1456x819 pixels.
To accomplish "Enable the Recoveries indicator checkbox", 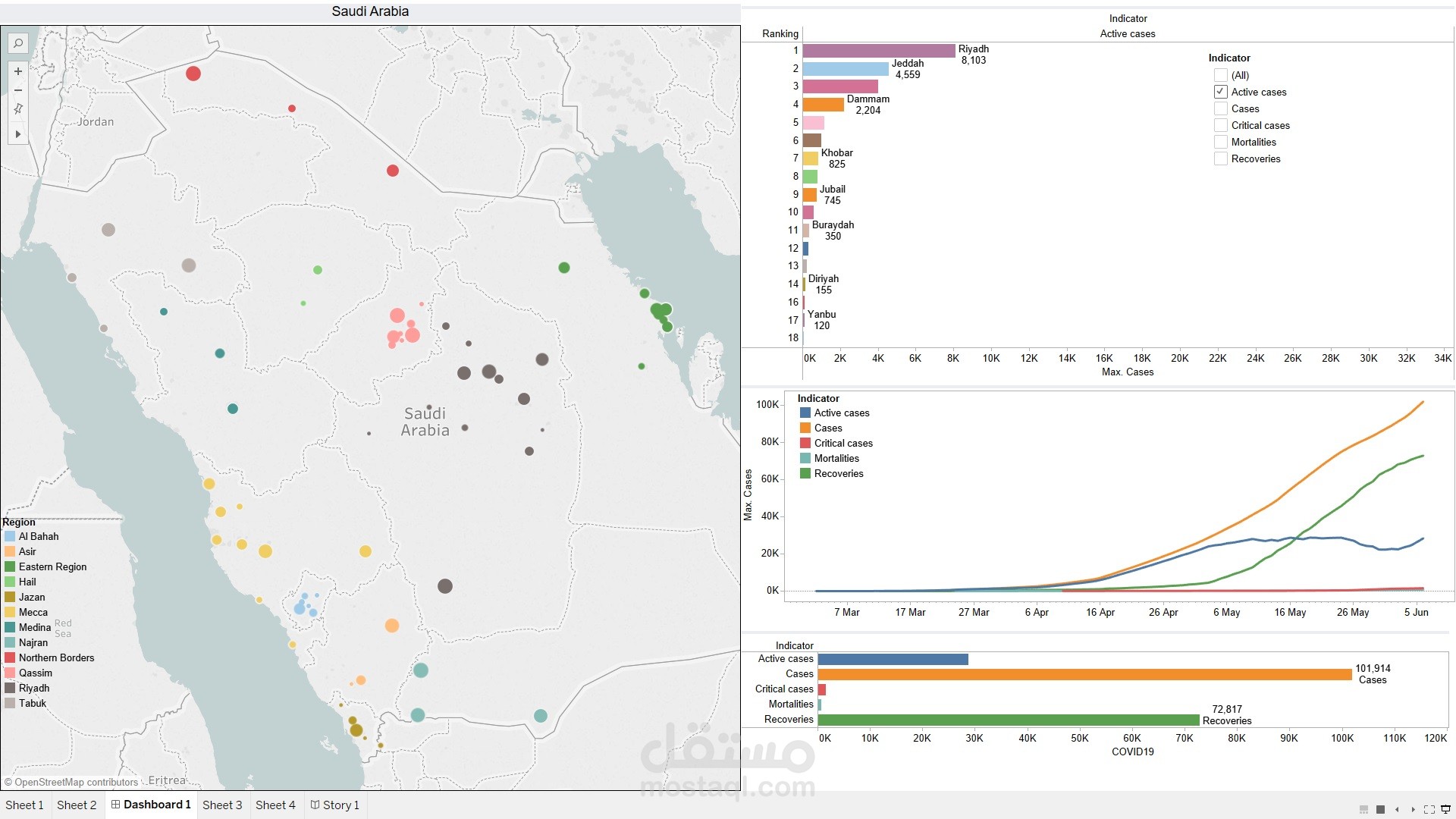I will tap(1220, 158).
